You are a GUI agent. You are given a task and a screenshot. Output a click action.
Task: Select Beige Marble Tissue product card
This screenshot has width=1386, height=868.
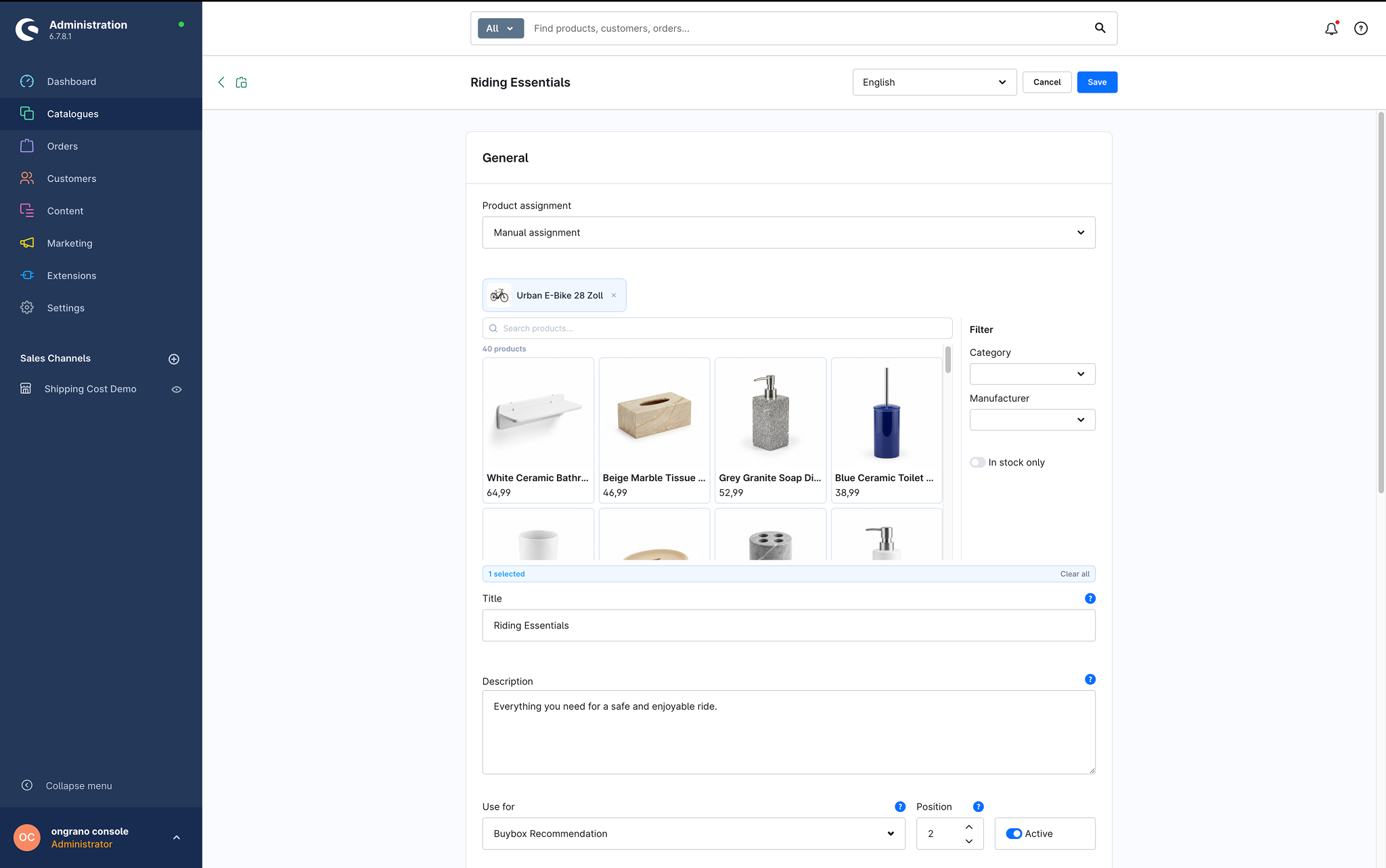point(654,430)
